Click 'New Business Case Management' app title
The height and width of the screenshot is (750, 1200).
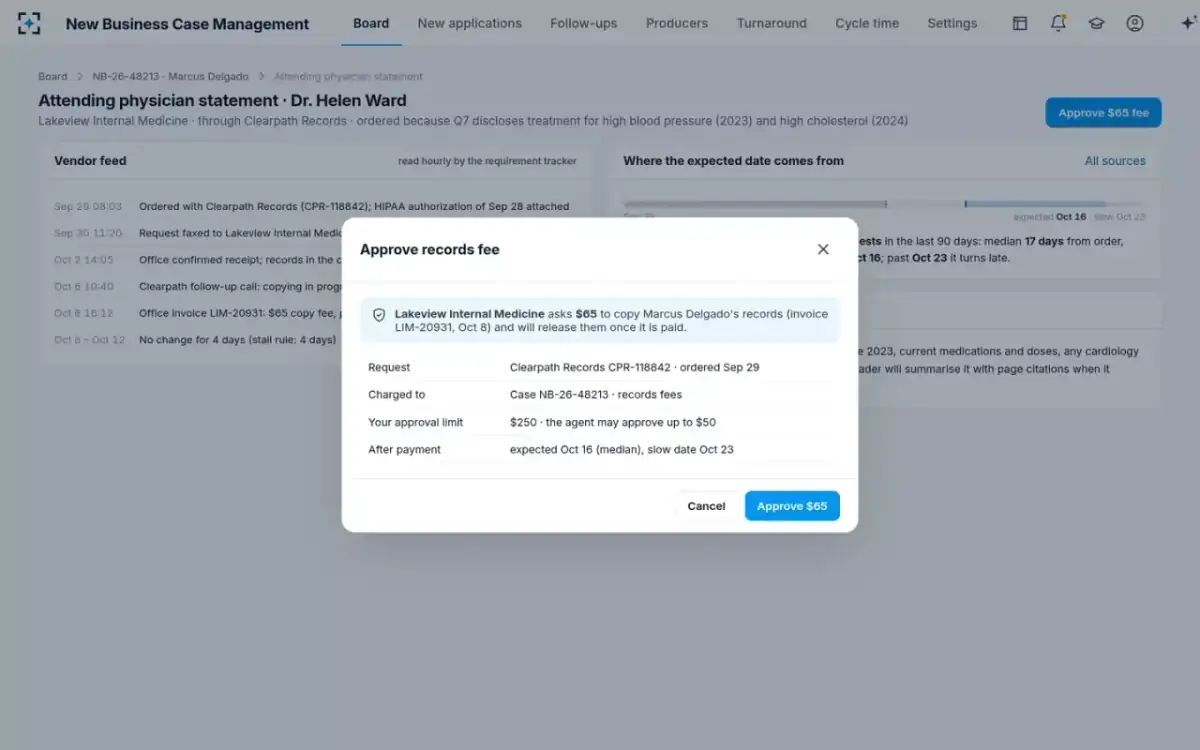(188, 23)
